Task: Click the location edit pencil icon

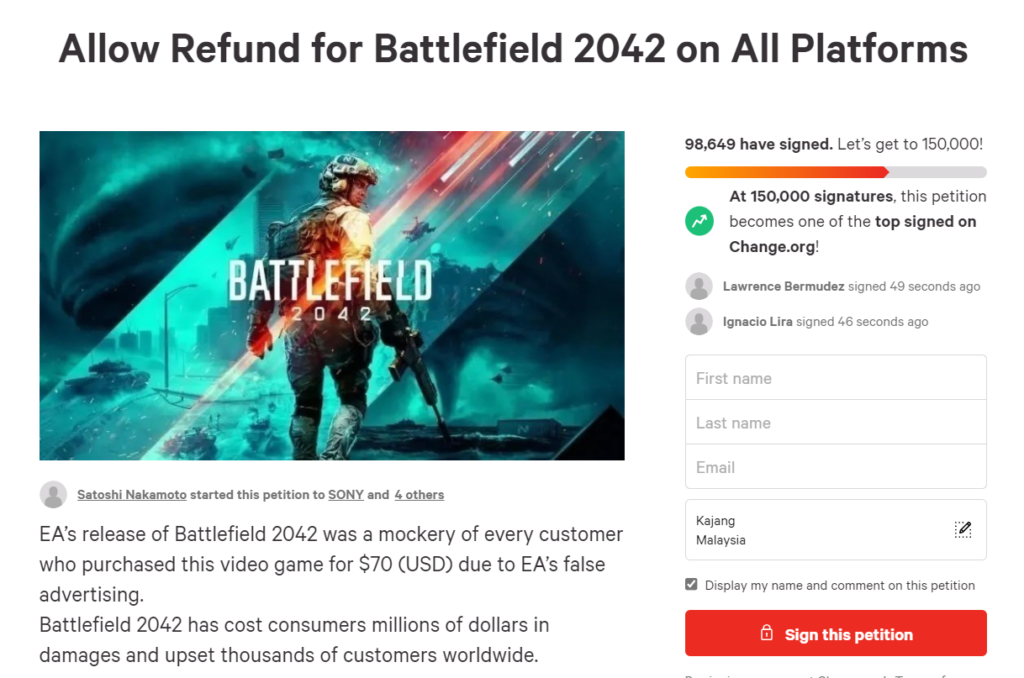Action: 962,530
